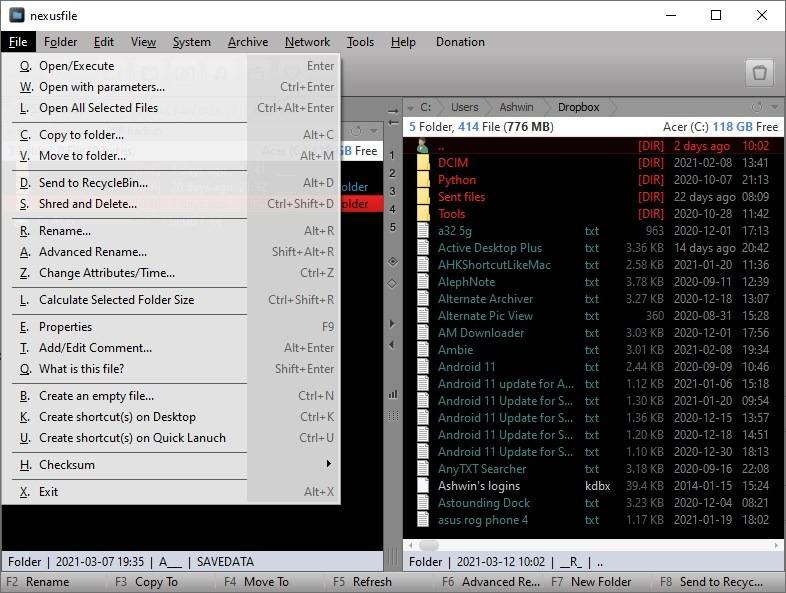
Task: Click the refresh icon in the Dropbox path bar
Action: [x=757, y=107]
